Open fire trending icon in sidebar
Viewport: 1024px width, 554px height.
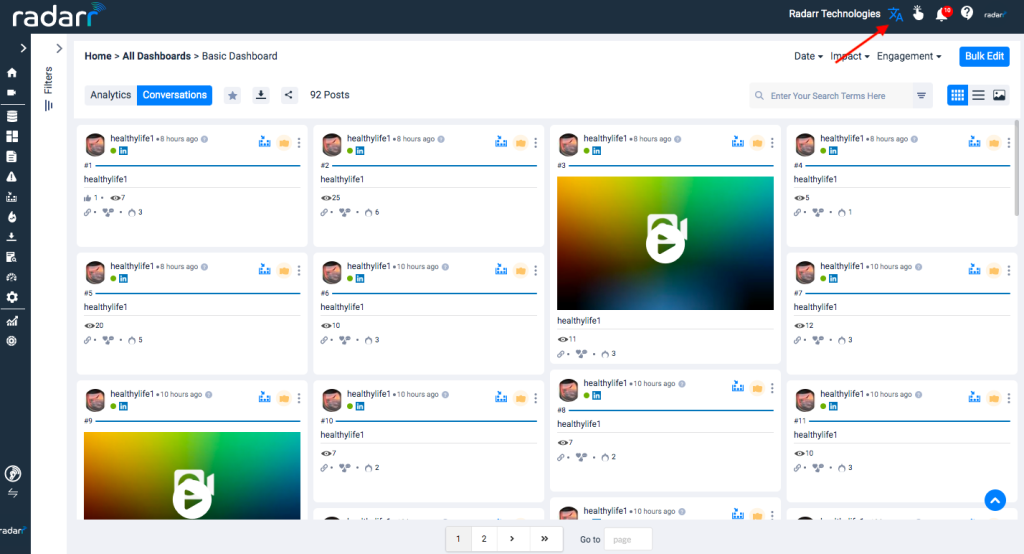(x=12, y=217)
